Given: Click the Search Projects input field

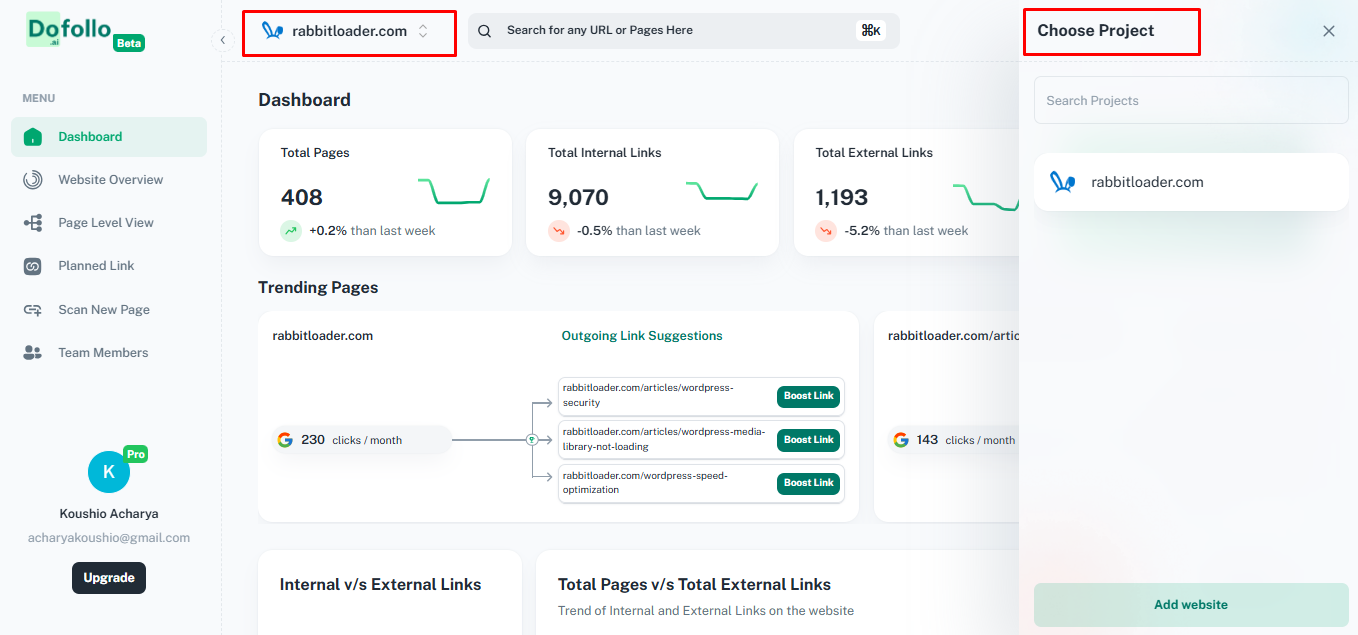Looking at the screenshot, I should coord(1191,100).
